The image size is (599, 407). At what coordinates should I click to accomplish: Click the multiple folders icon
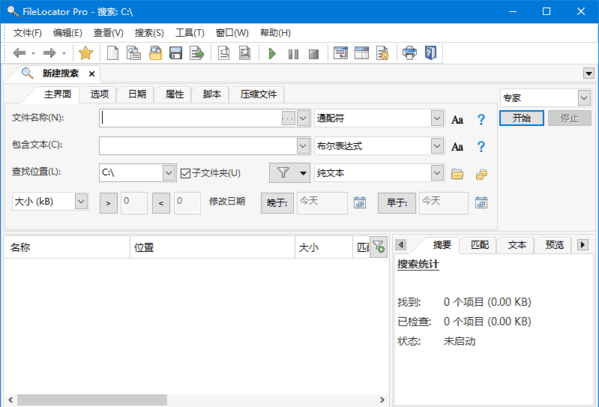[x=481, y=174]
